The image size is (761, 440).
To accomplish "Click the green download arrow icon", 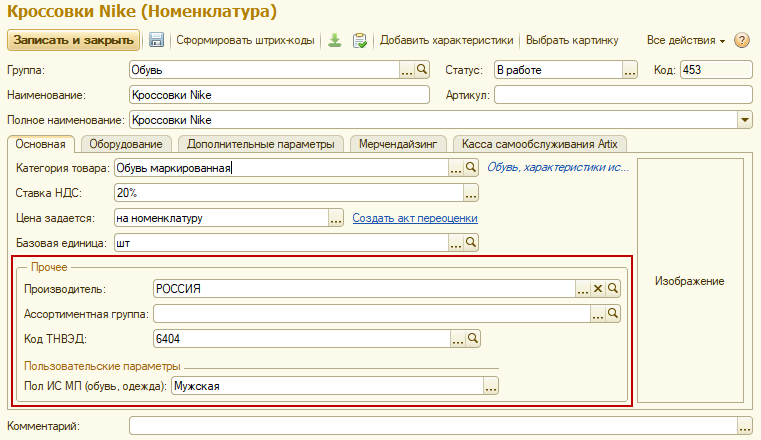I will click(x=334, y=40).
